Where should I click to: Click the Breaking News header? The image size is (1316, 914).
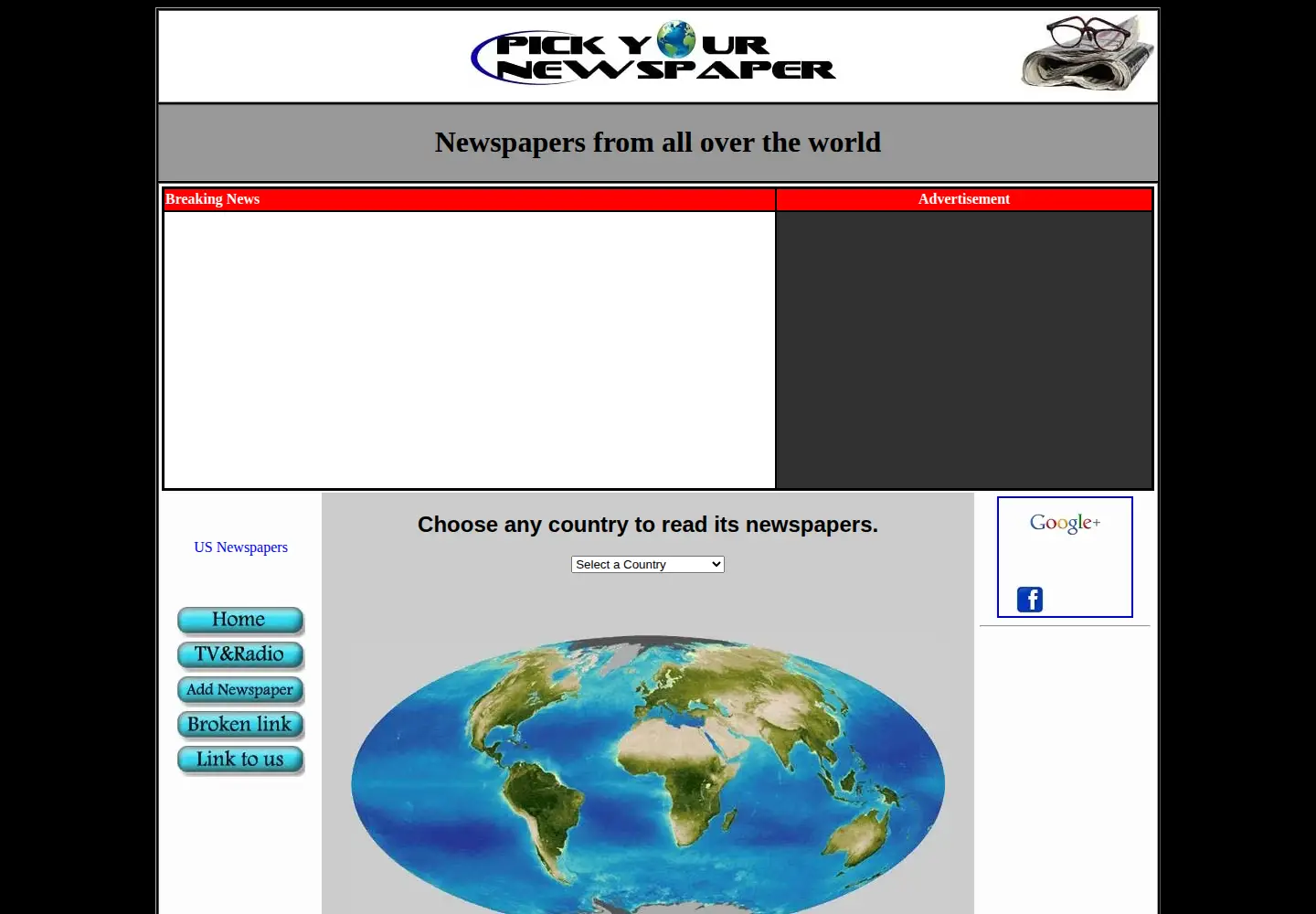[212, 199]
